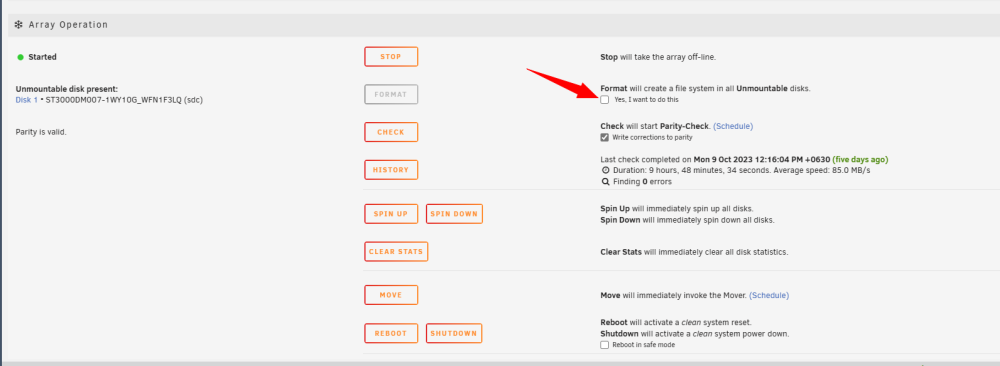Screen dimensions: 1000x366
Task: Open the Parity-Check Schedule link
Action: pos(733,126)
